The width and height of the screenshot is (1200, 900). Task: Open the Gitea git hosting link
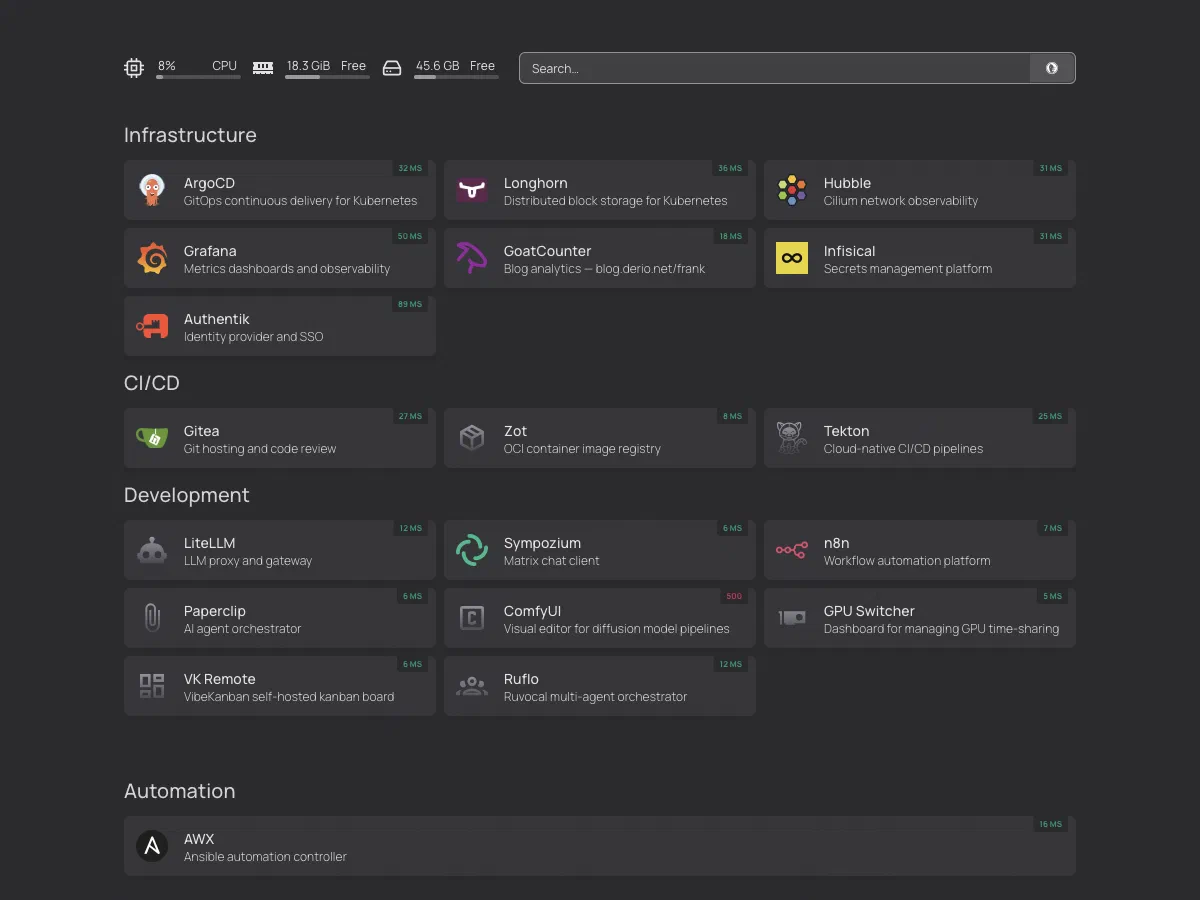click(280, 438)
